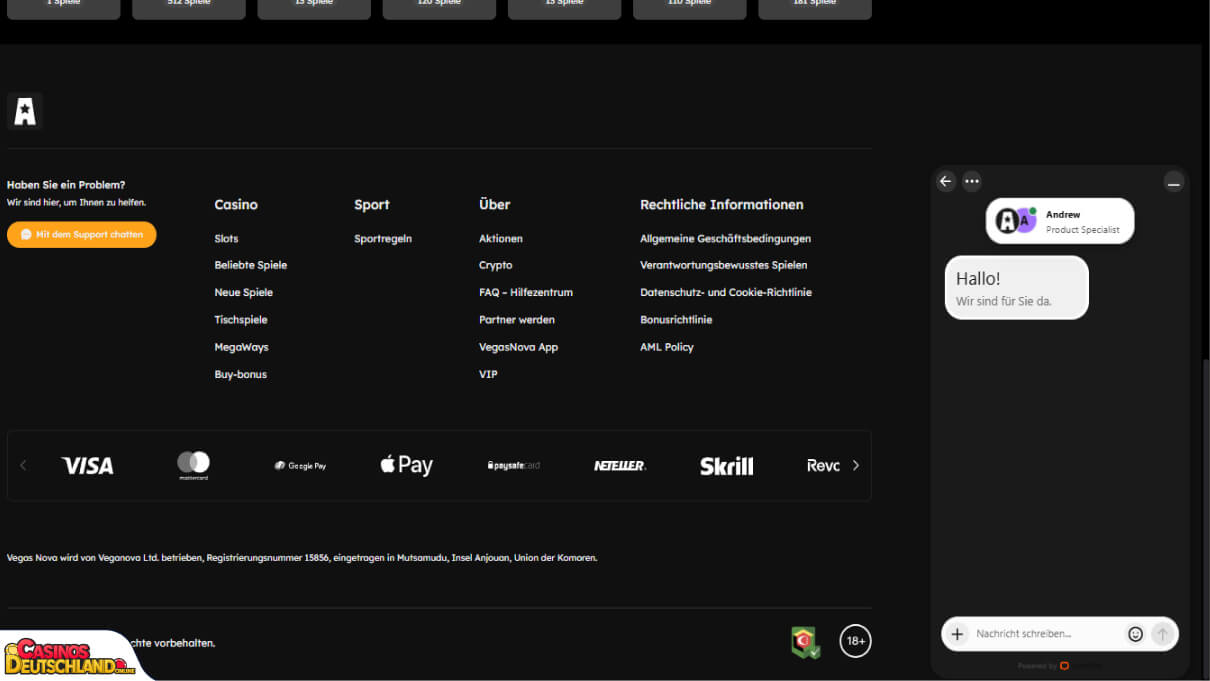Click Partner werden link
The width and height of the screenshot is (1210, 681).
(517, 320)
